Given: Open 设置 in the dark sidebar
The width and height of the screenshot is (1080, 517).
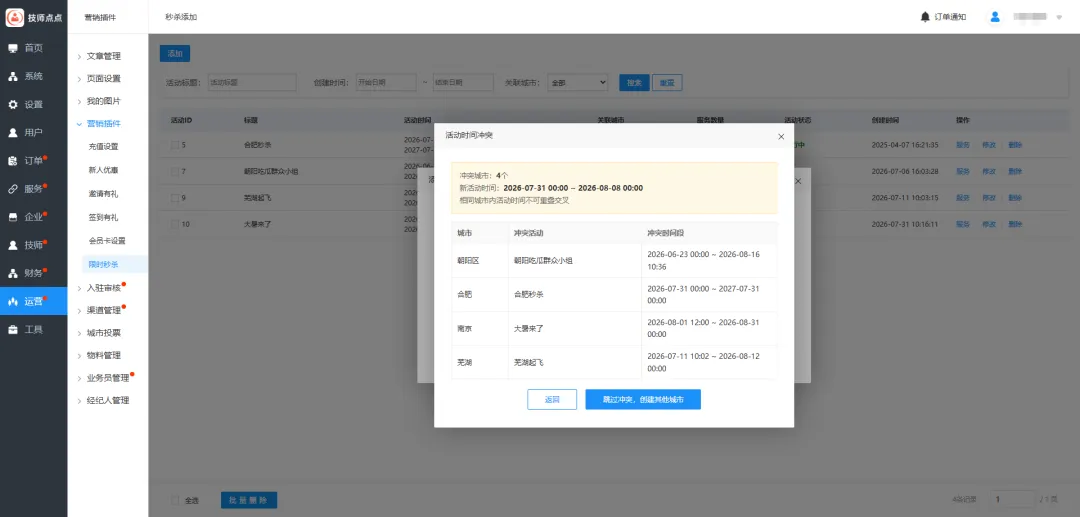Looking at the screenshot, I should pyautogui.click(x=33, y=105).
